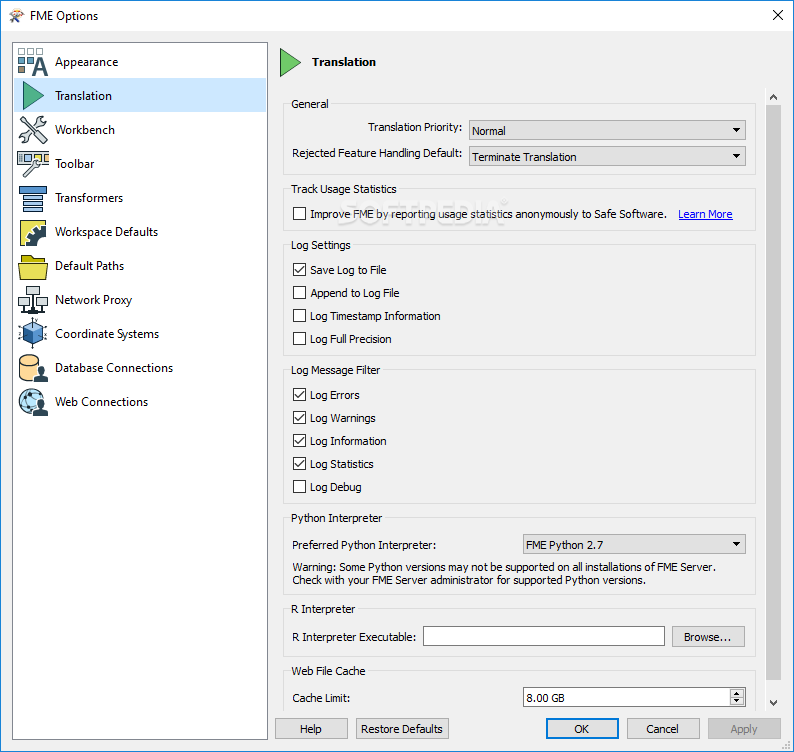
Task: Click the Browse... button
Action: 708,637
